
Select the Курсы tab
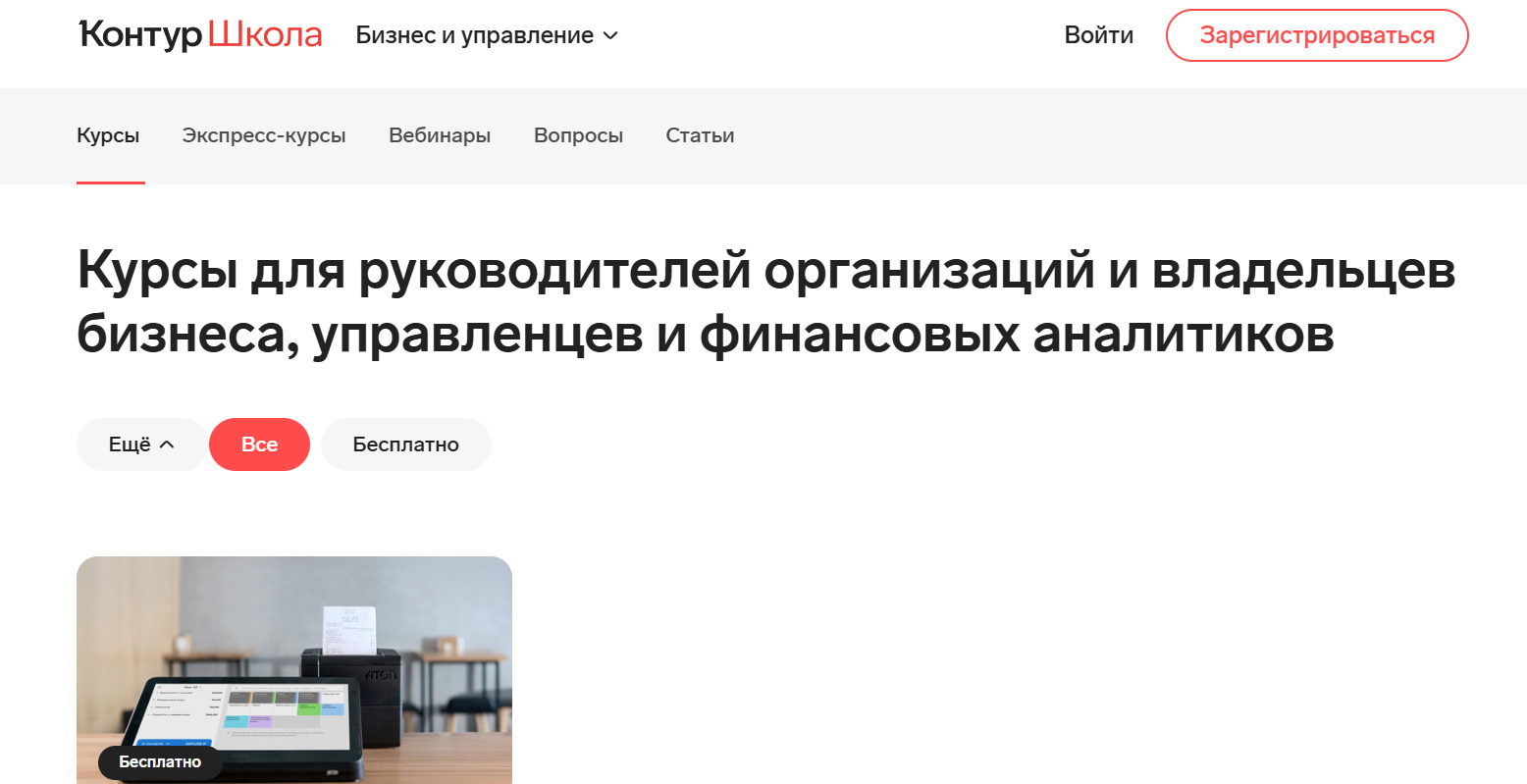[108, 135]
